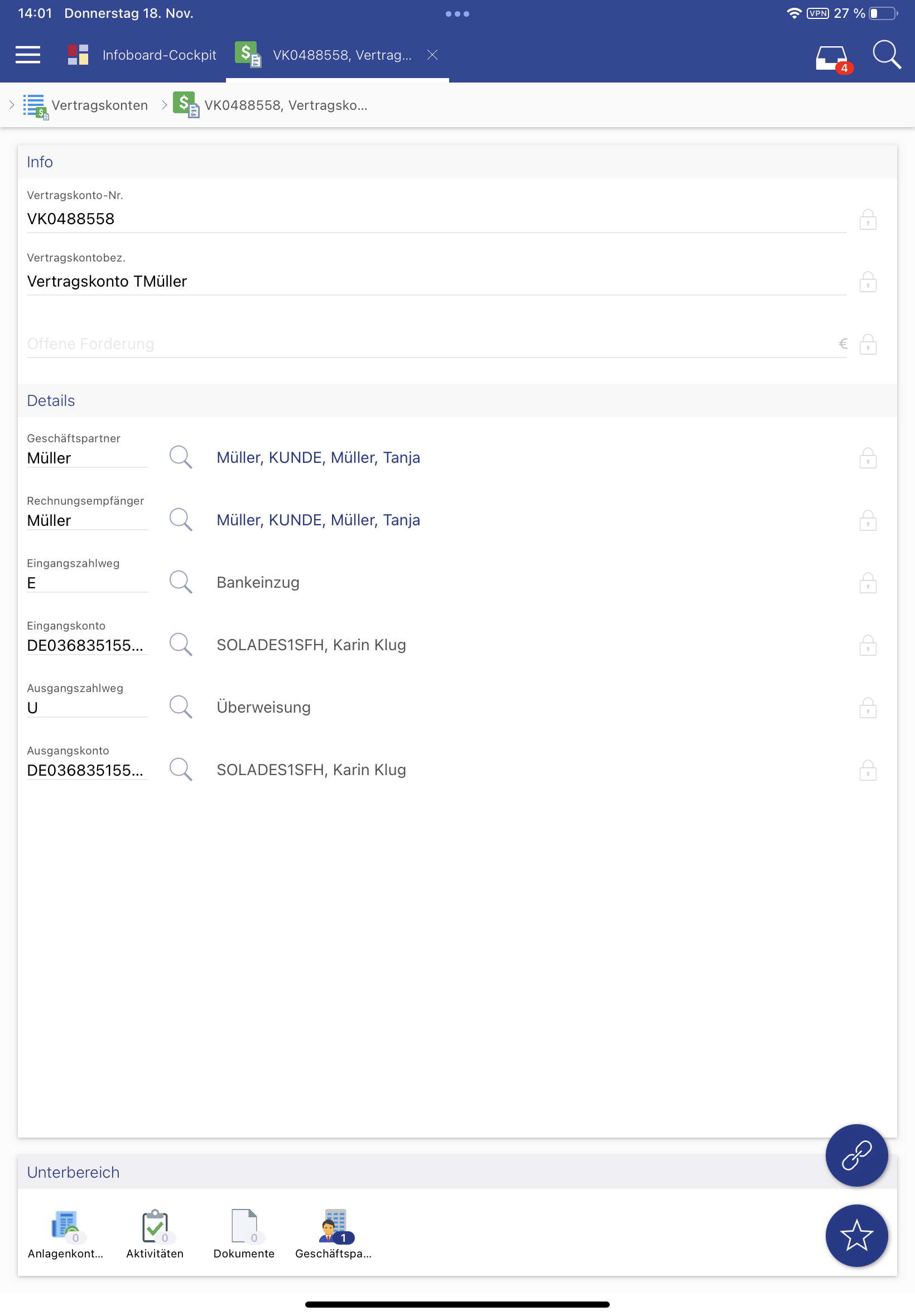
Task: Expand the breadcrumb chevron before Vertragskonten
Action: pyautogui.click(x=12, y=105)
